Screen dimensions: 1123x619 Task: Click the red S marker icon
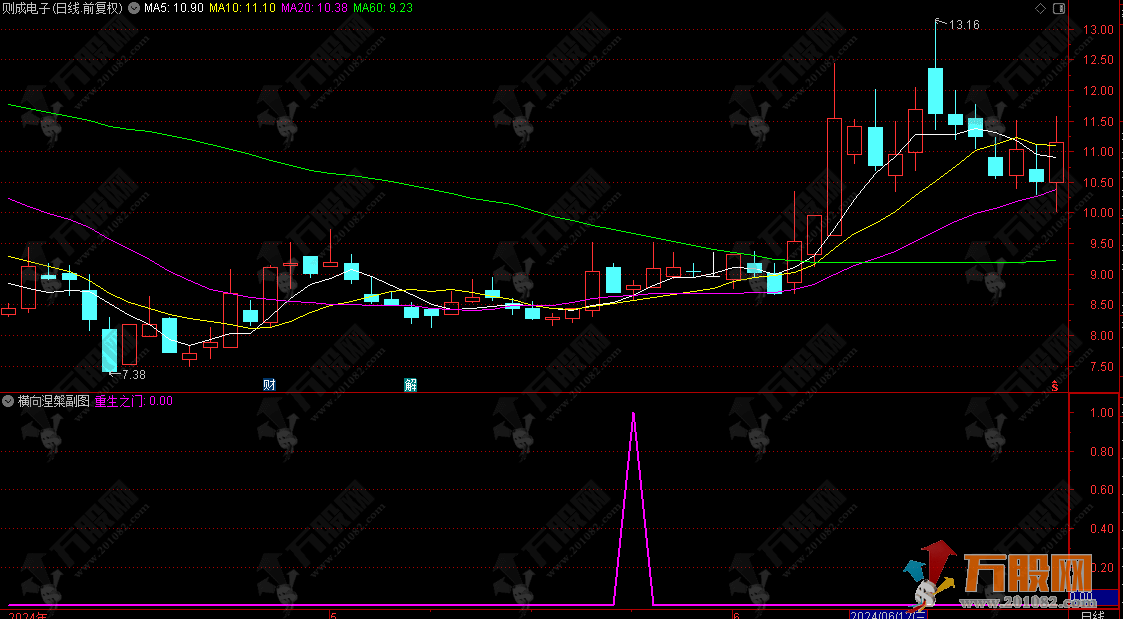pyautogui.click(x=1055, y=385)
